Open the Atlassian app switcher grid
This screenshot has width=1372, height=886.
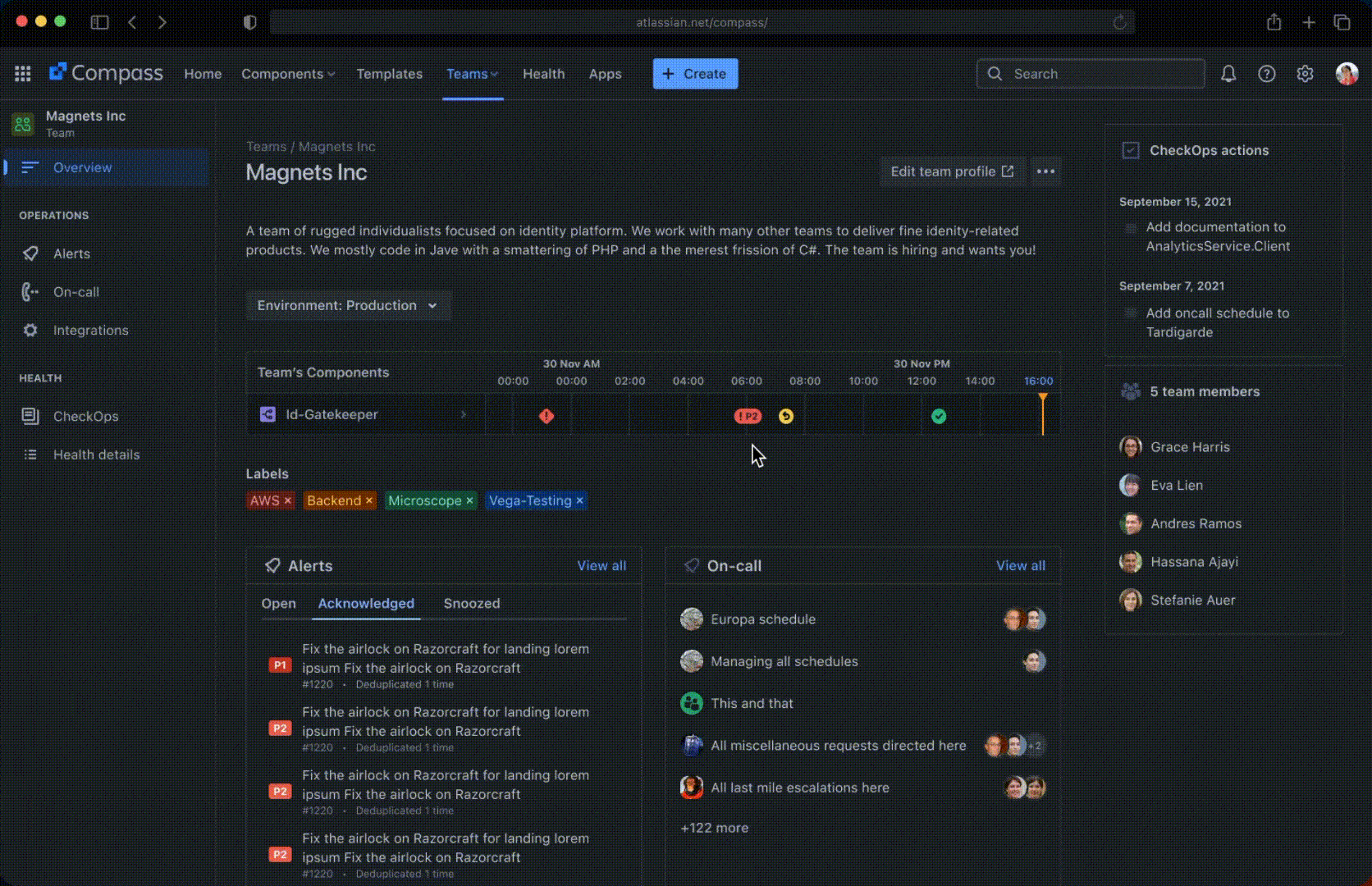[x=22, y=73]
